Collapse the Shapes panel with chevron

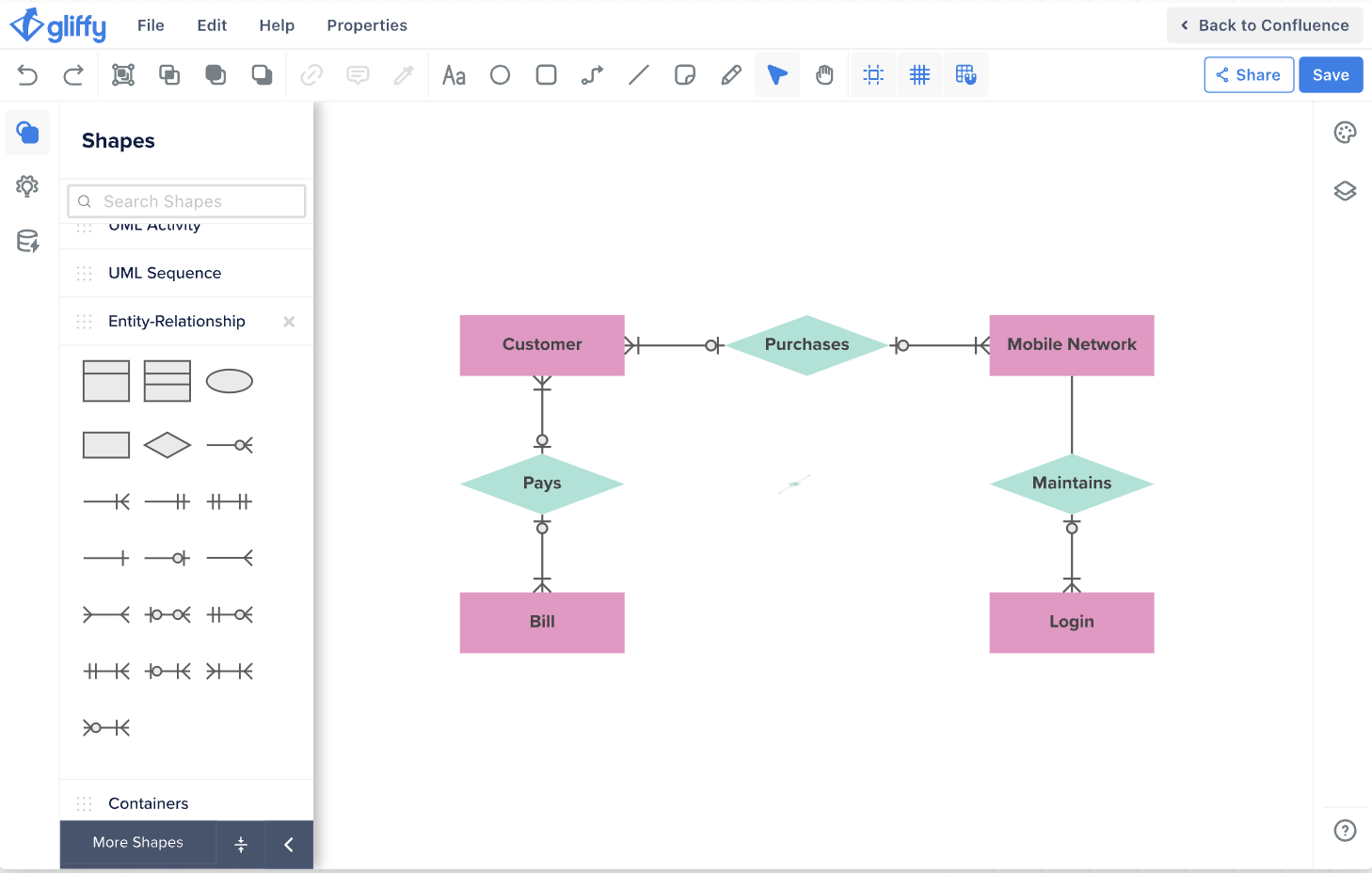click(x=289, y=844)
